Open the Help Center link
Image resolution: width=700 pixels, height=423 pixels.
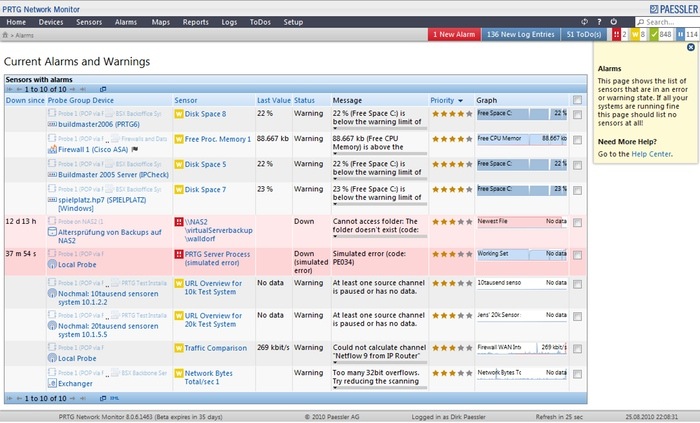point(651,154)
